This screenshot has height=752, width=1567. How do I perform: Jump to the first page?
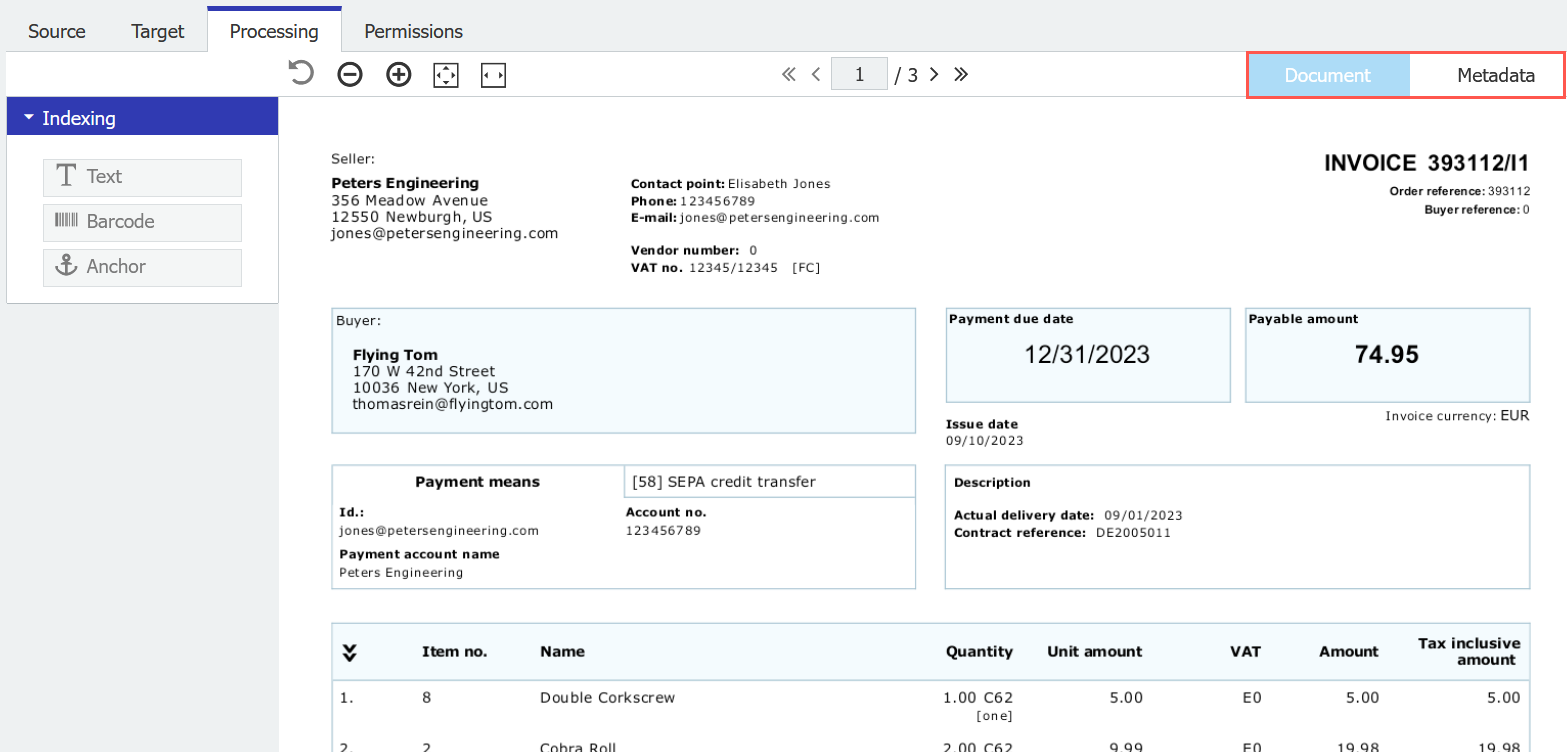[789, 73]
